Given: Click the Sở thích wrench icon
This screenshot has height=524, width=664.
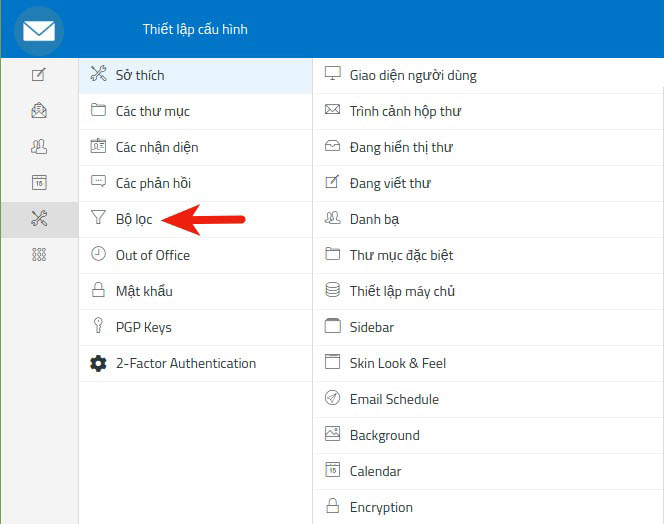Looking at the screenshot, I should click(98, 74).
